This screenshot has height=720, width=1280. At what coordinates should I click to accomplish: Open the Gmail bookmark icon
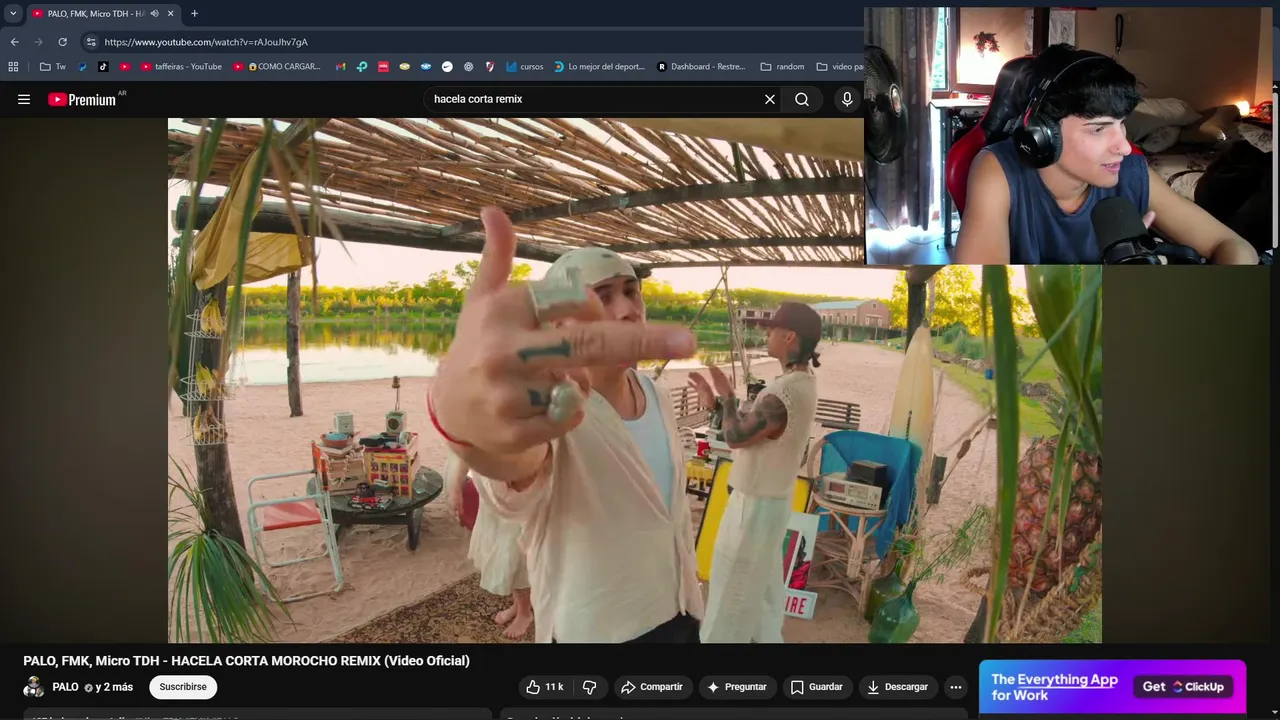pos(341,67)
